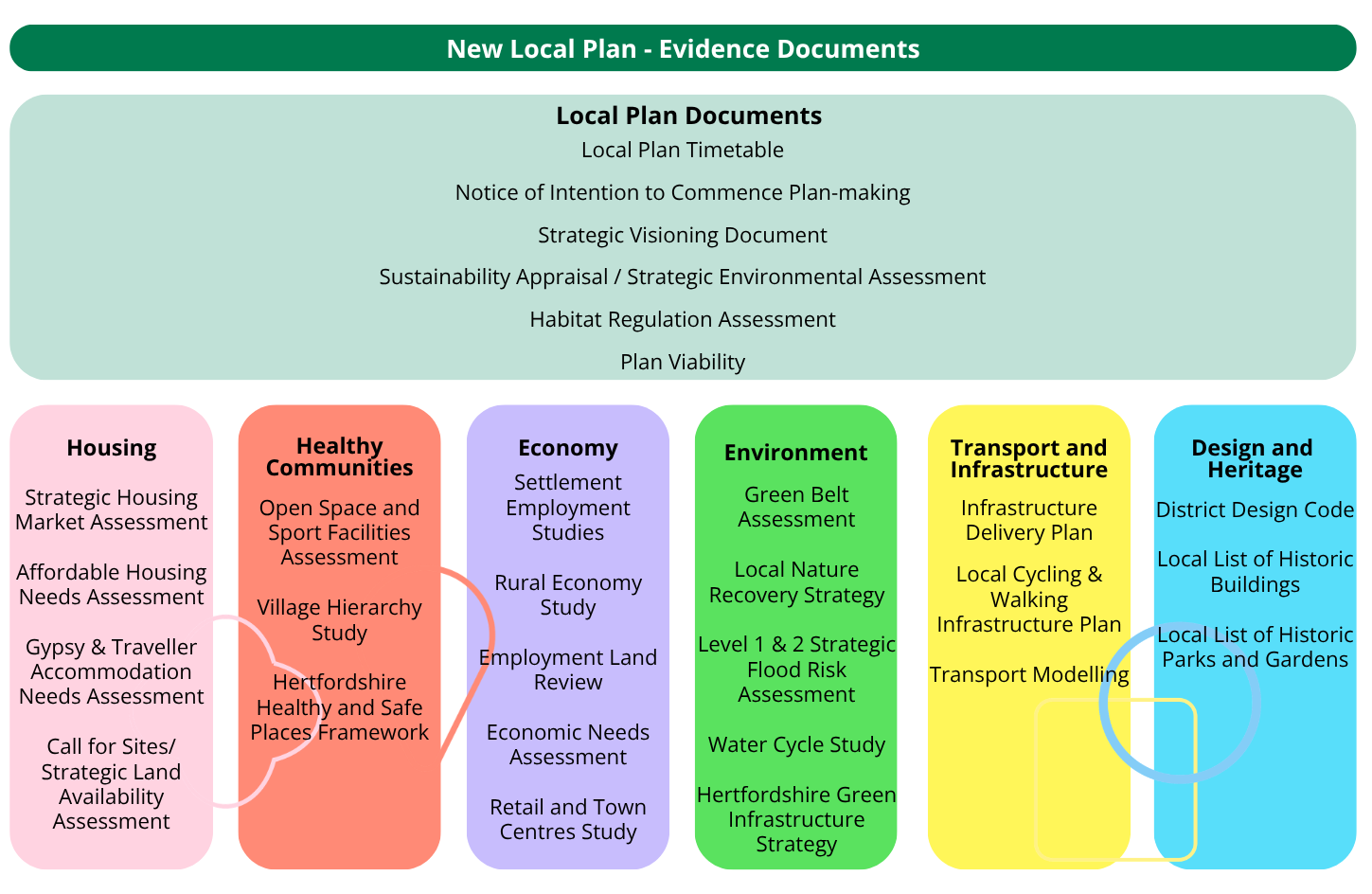Viewport: 1372px width, 894px height.
Task: Open 'Infrastructure Delivery Plan'
Action: (x=1029, y=520)
